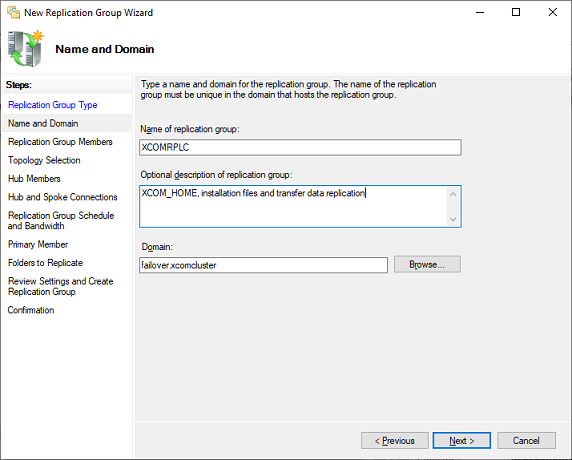Click the wizard title bar folder icon
The width and height of the screenshot is (572, 460).
[13, 12]
